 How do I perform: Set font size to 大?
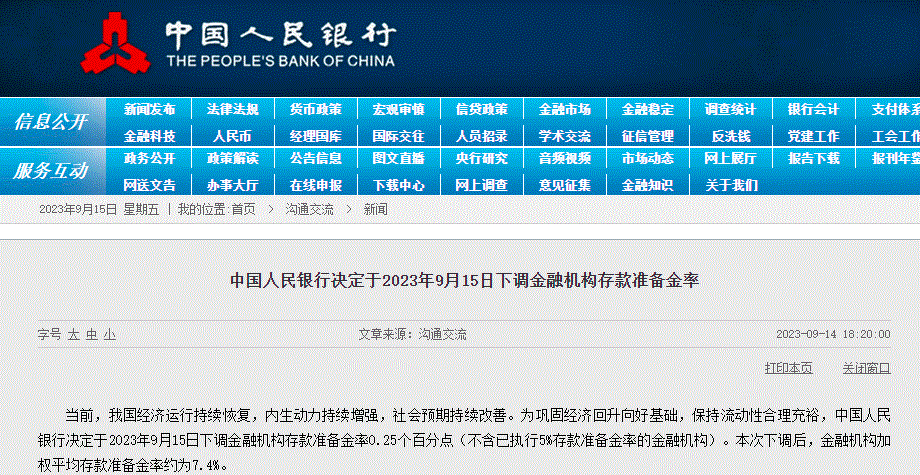tap(73, 335)
